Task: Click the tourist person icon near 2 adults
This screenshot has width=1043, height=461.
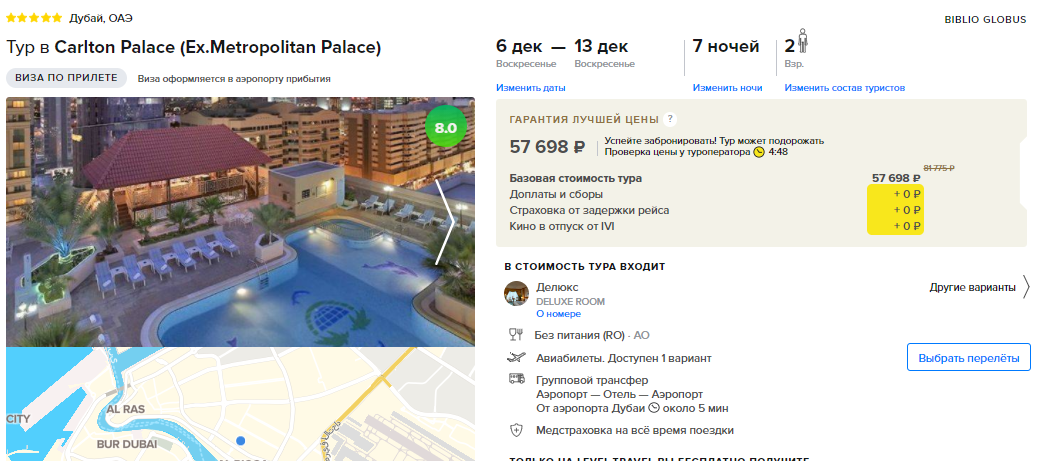Action: click(802, 41)
